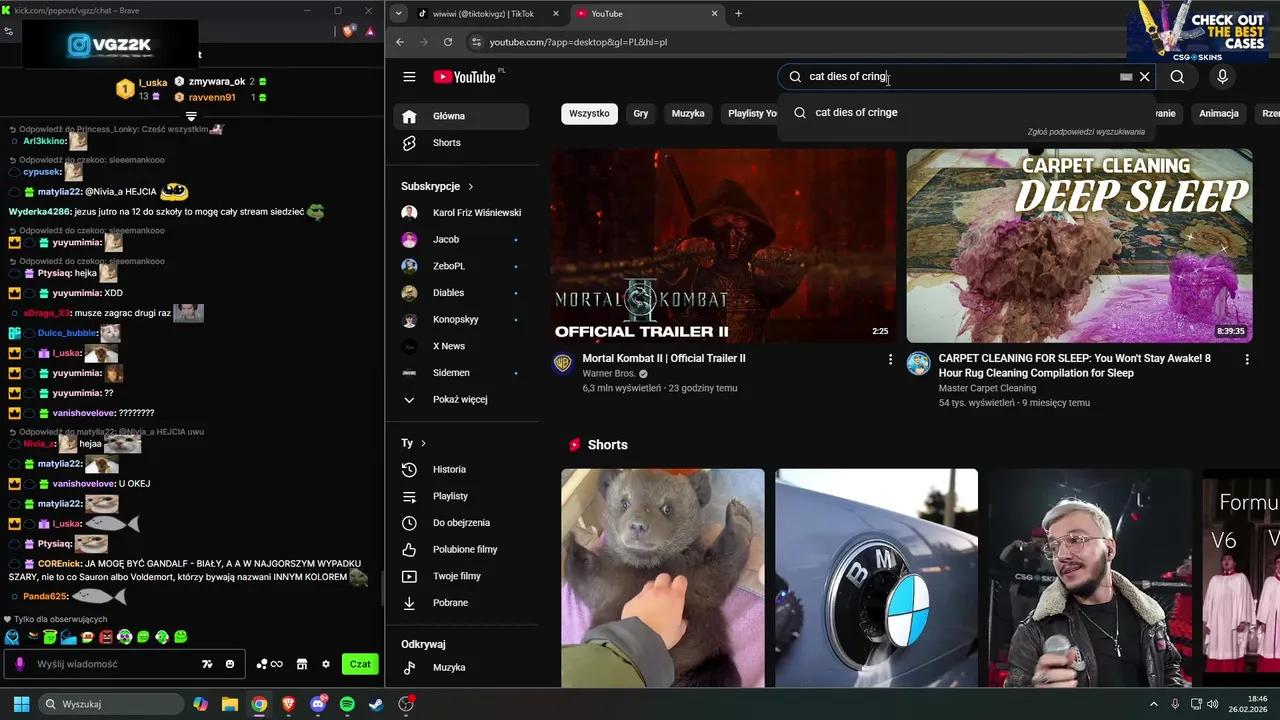Open the tab search dropdown arrow
This screenshot has width=1280, height=720.
point(399,14)
